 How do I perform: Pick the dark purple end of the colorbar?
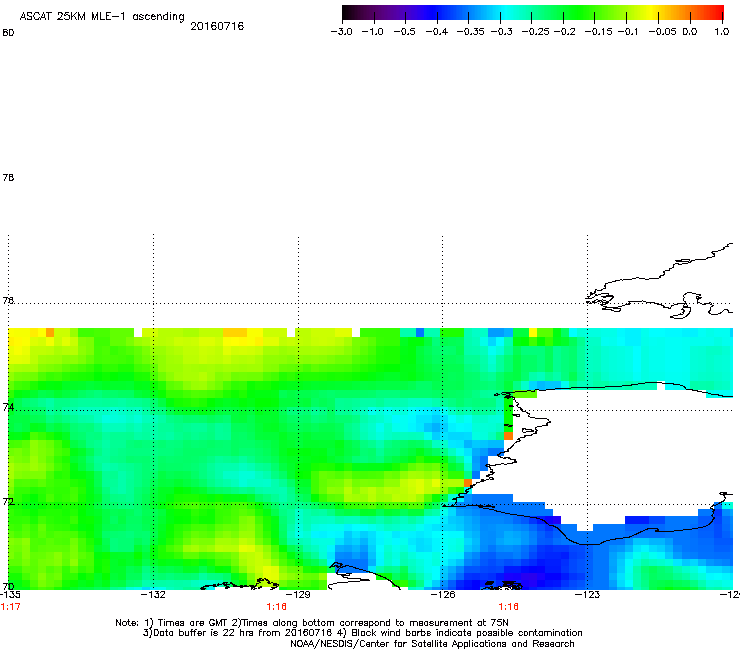[350, 12]
